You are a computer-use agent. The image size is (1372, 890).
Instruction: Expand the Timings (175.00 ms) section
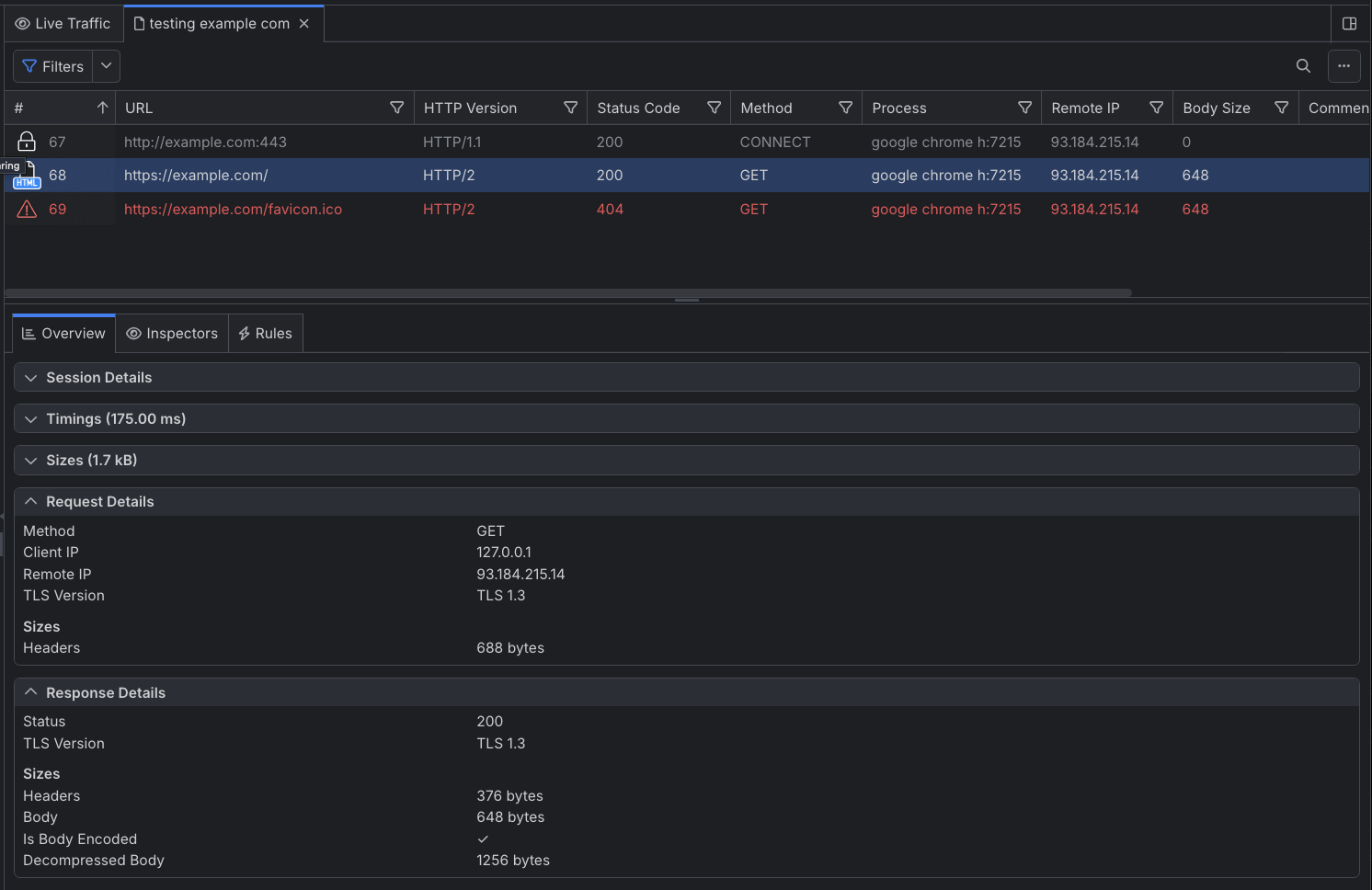click(x=686, y=419)
